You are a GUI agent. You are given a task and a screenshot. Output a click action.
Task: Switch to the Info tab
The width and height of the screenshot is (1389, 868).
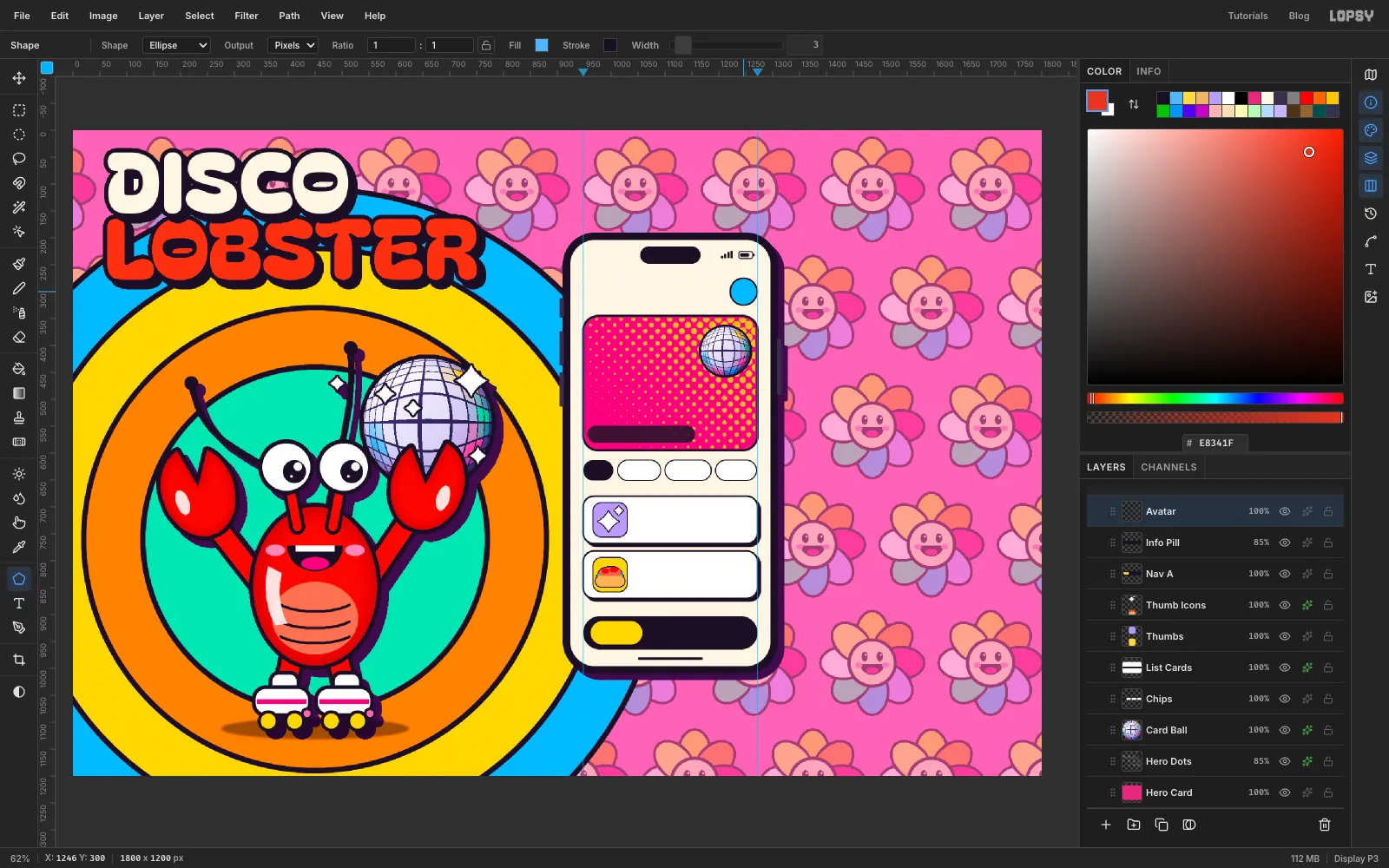(1149, 71)
